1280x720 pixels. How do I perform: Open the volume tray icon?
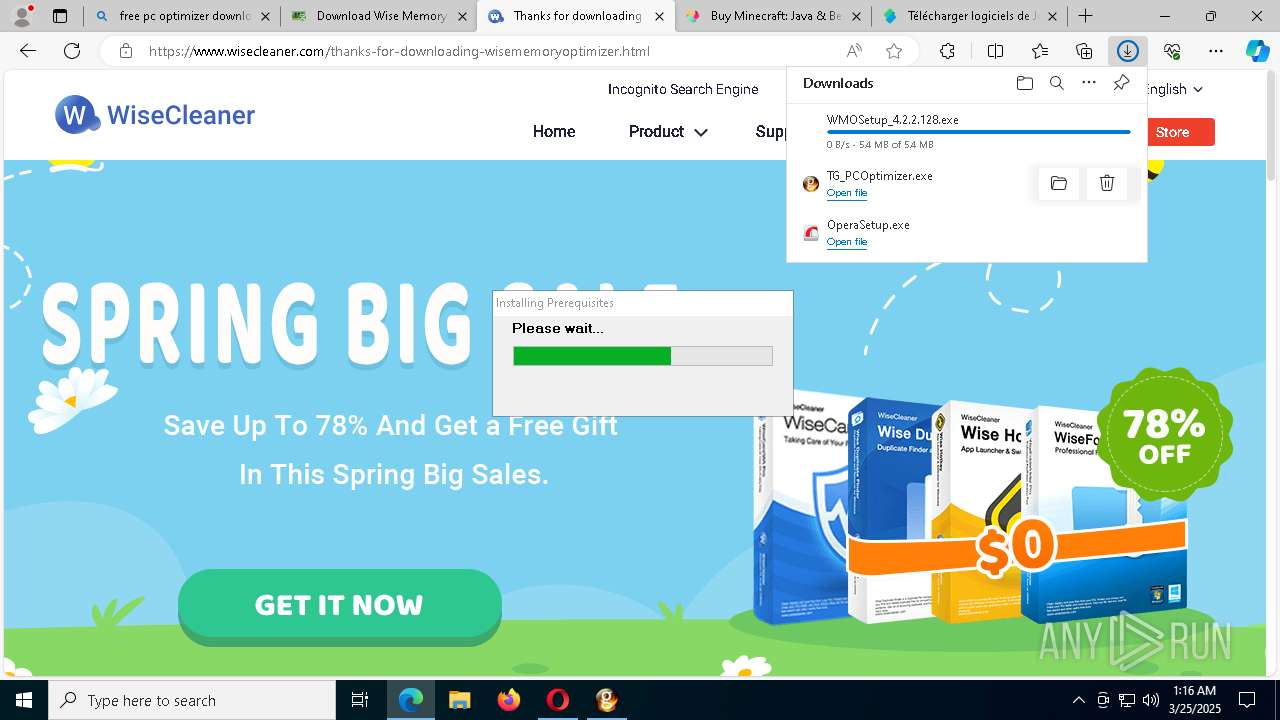[x=1151, y=700]
